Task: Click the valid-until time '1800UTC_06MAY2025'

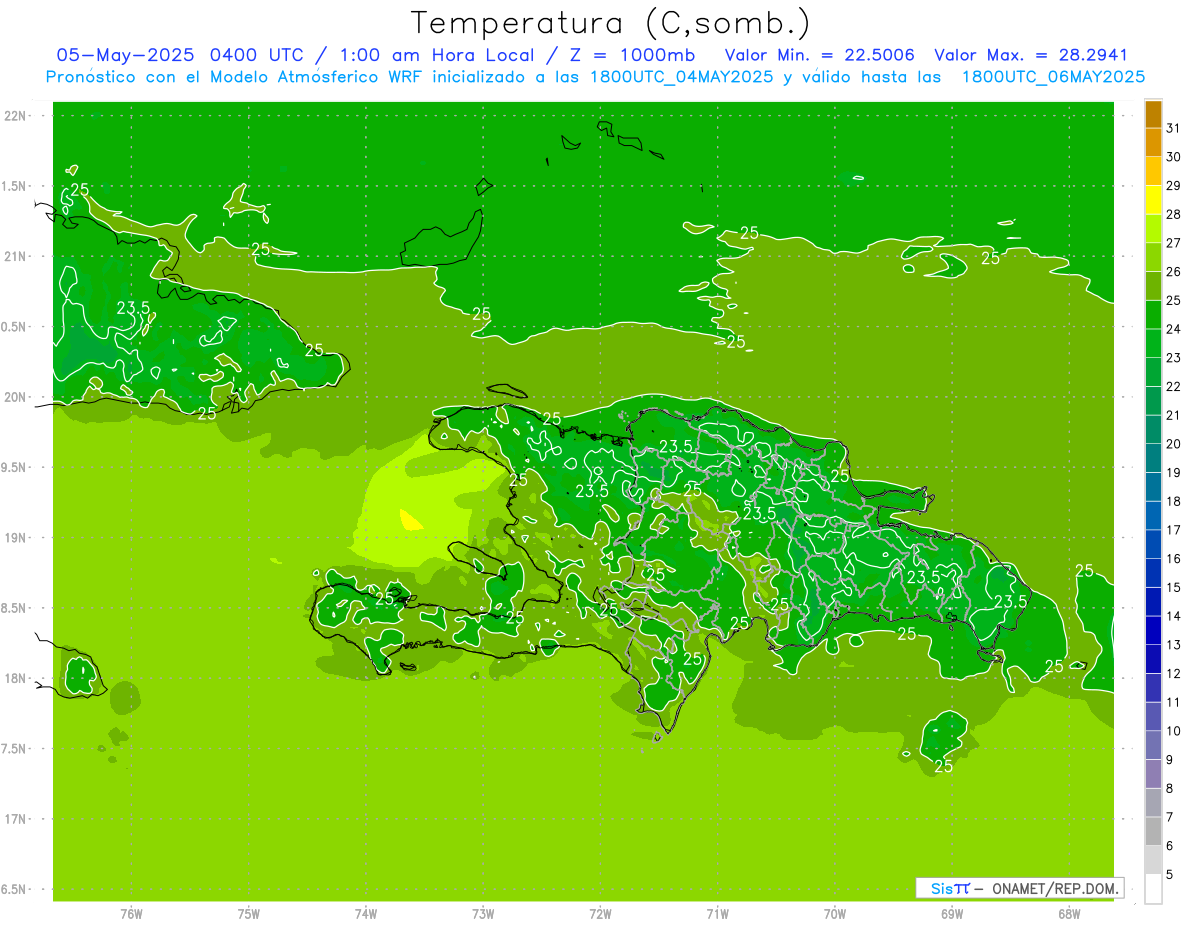Action: [1053, 77]
